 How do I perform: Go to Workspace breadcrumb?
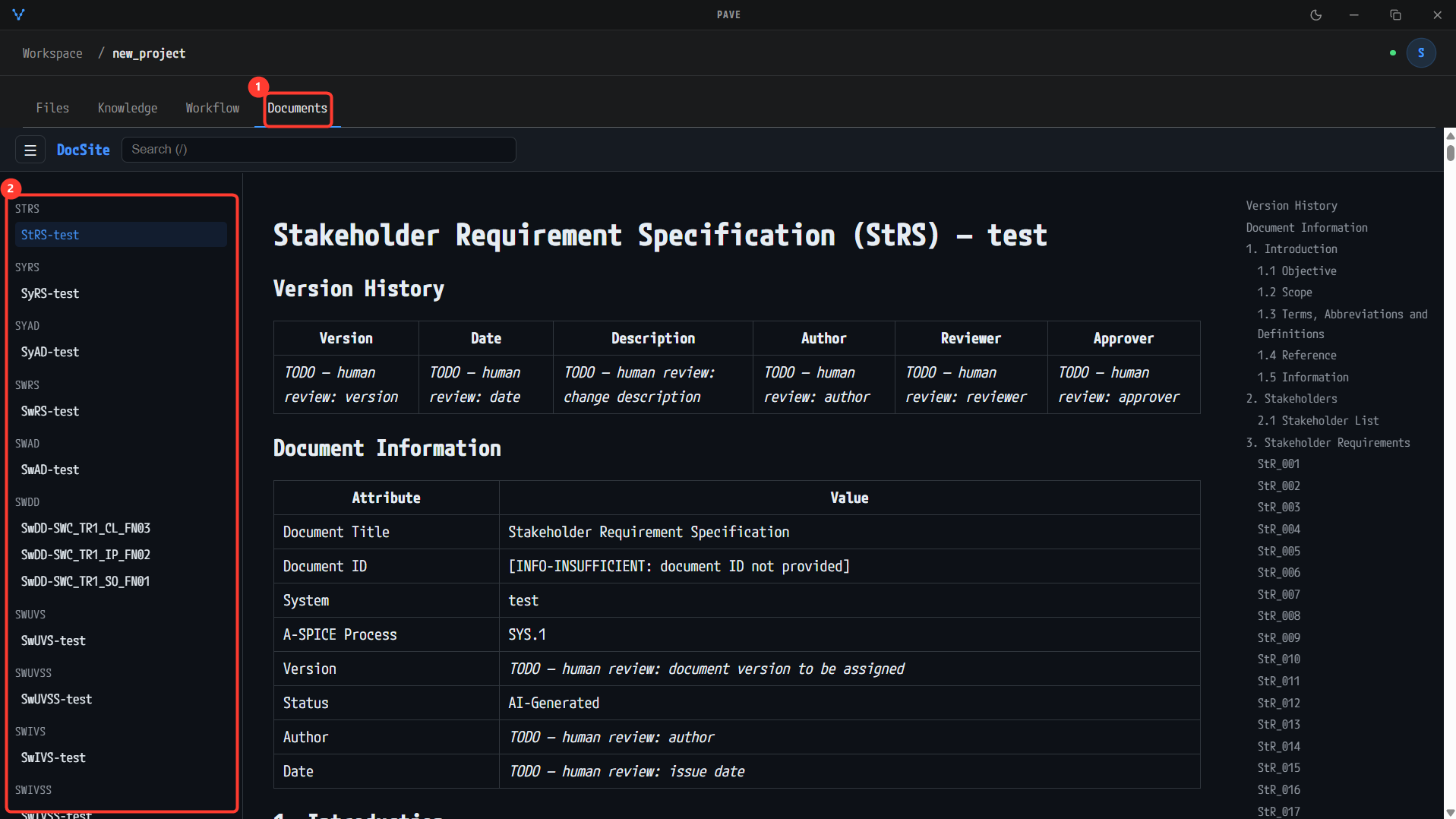[52, 53]
